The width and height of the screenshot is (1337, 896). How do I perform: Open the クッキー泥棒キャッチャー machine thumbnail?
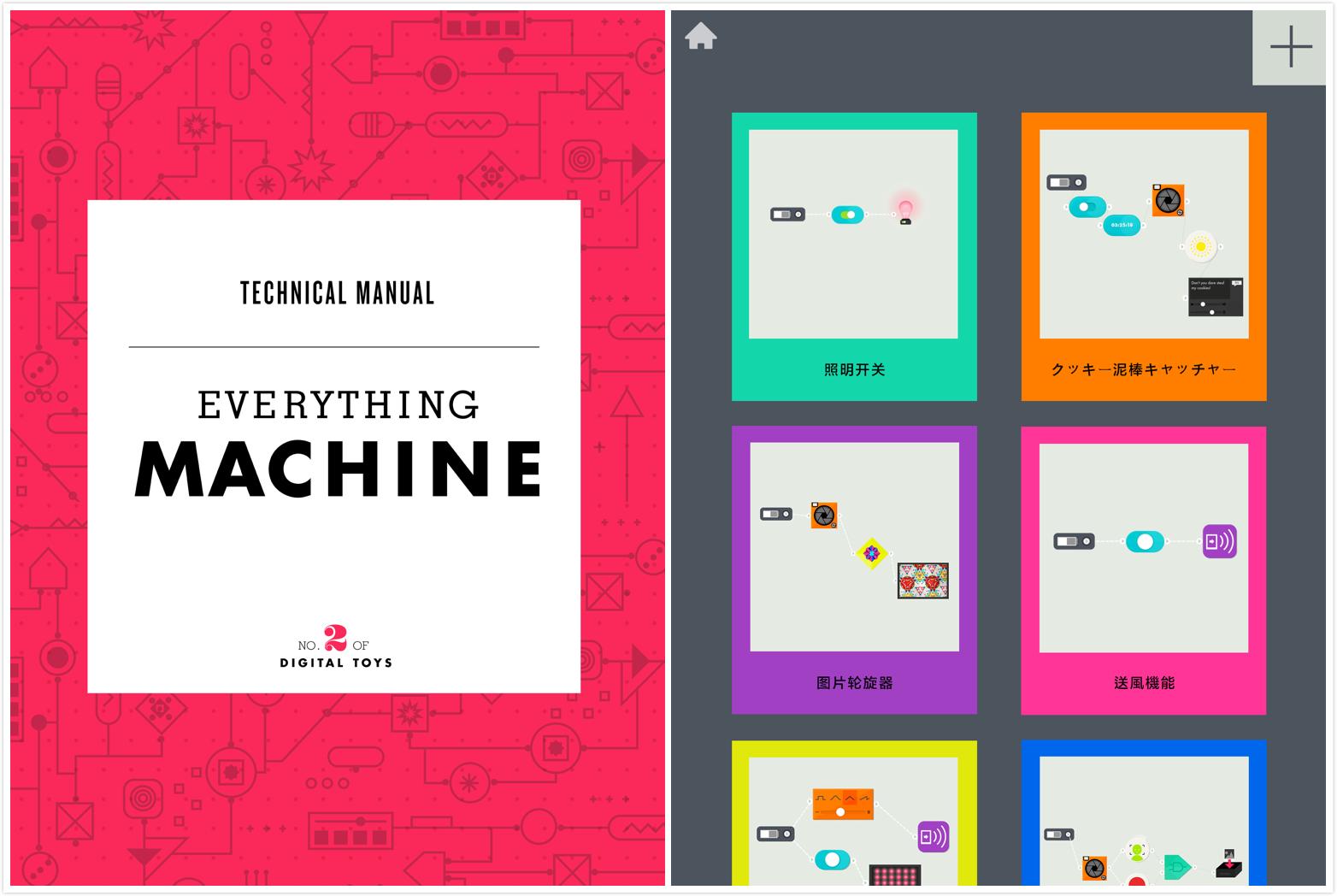pos(1144,234)
